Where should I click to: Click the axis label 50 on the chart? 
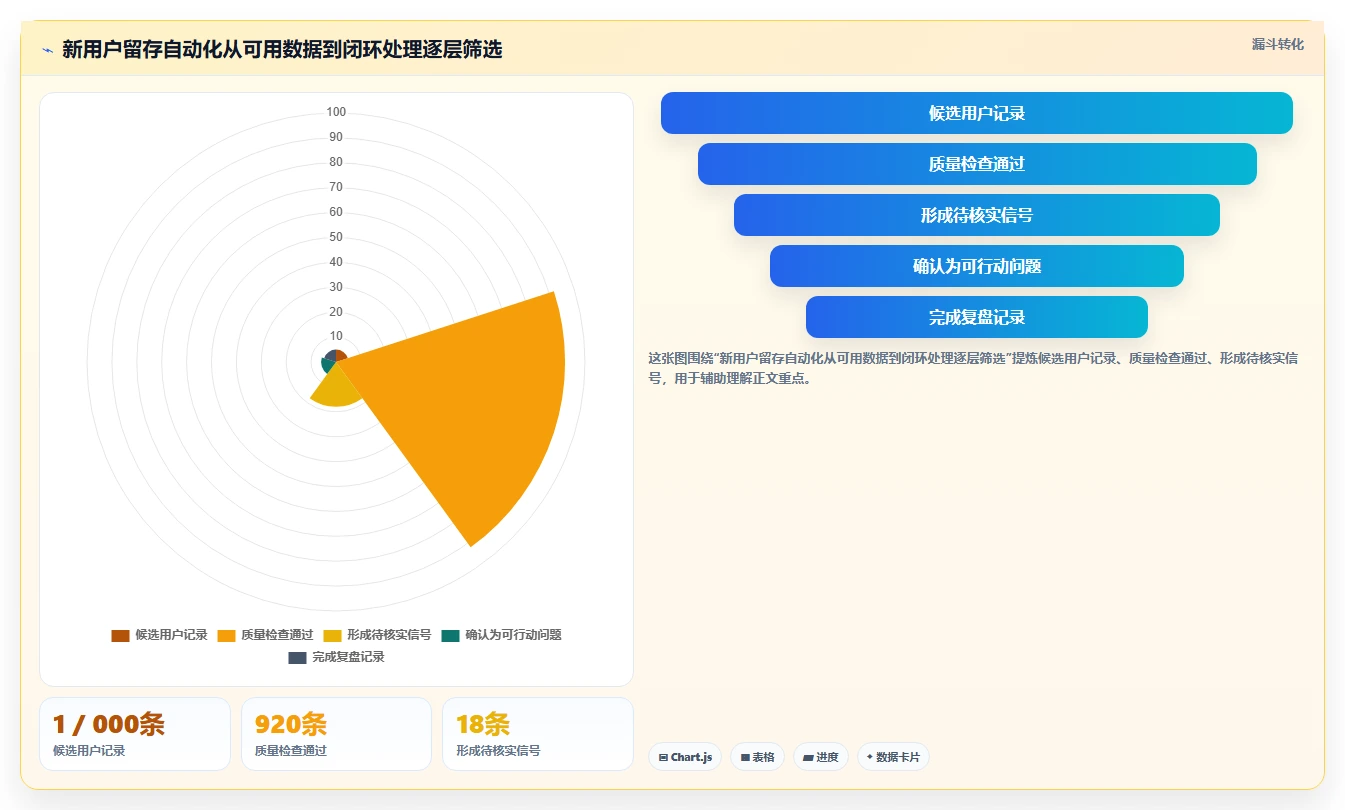(x=336, y=237)
